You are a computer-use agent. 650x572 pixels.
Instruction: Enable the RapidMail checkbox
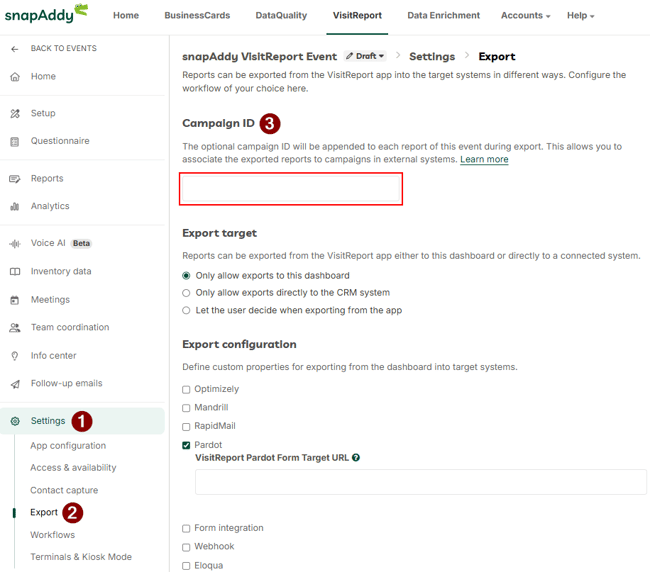click(x=186, y=427)
